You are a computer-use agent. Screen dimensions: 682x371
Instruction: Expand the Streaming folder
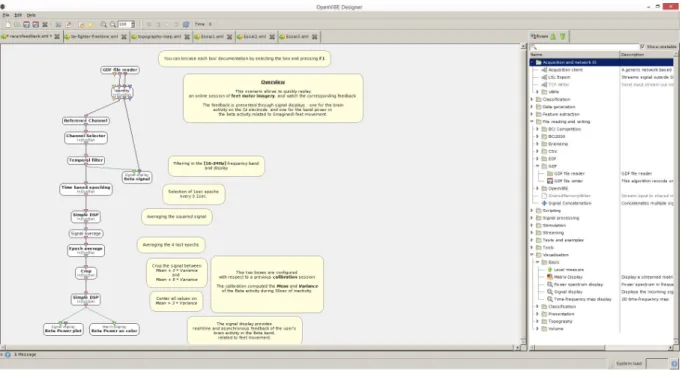coord(532,233)
